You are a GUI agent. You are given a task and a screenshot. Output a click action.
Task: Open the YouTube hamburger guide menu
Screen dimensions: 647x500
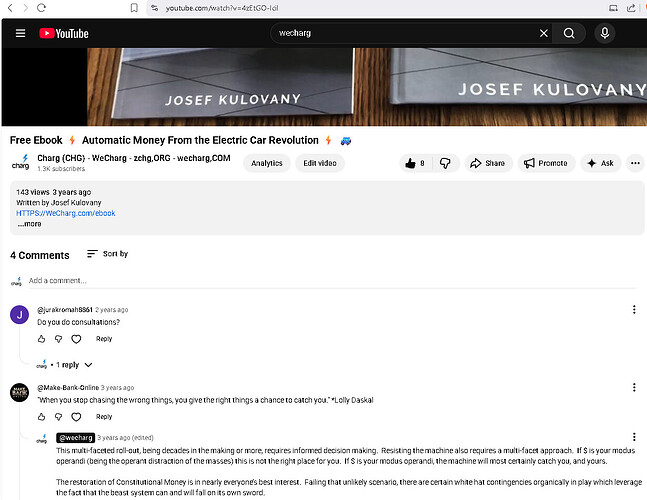point(20,33)
